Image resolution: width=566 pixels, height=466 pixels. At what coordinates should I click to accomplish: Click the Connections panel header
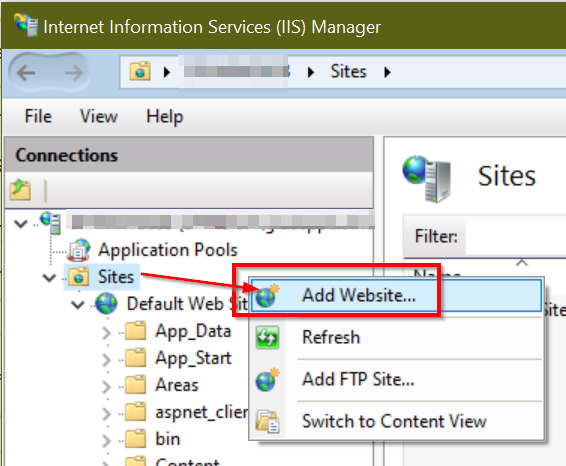(x=189, y=155)
